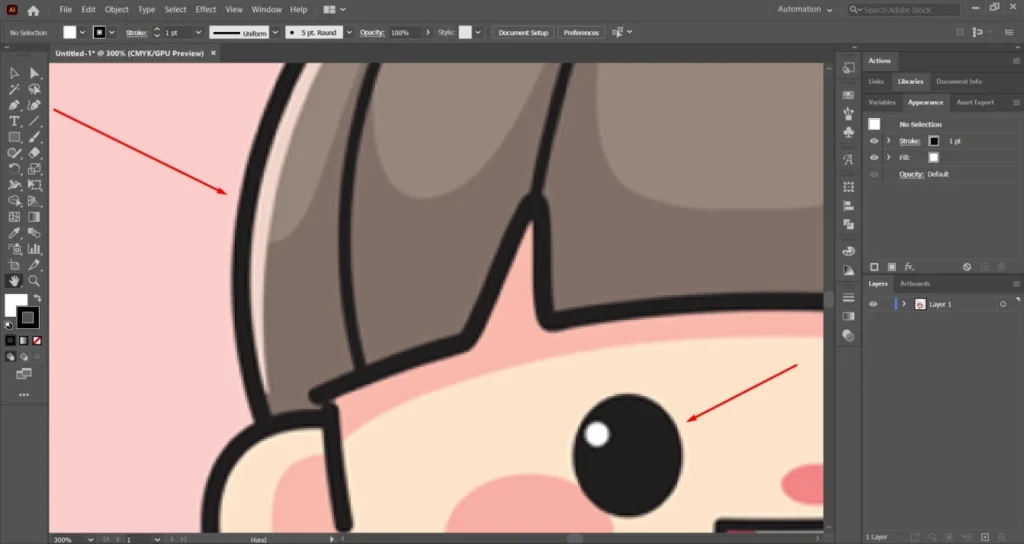The width and height of the screenshot is (1024, 544).
Task: Select the Hand tool
Action: click(x=14, y=281)
